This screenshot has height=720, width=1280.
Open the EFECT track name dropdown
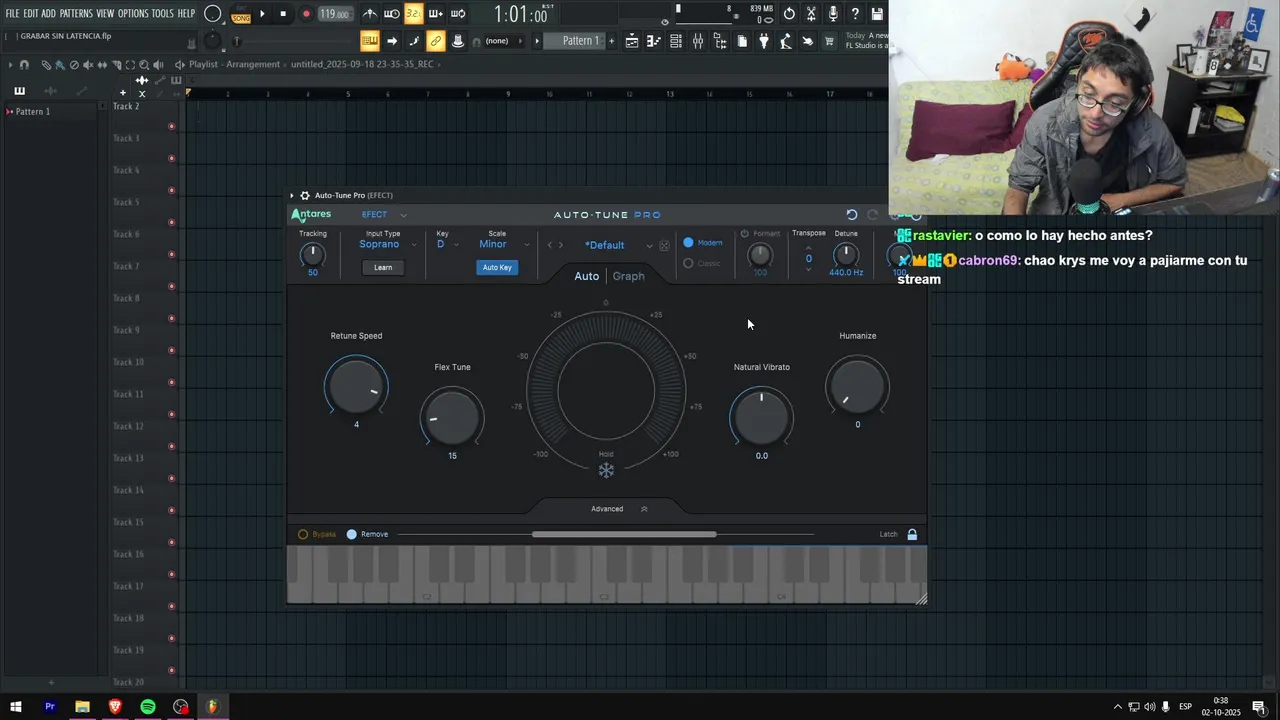click(x=384, y=215)
